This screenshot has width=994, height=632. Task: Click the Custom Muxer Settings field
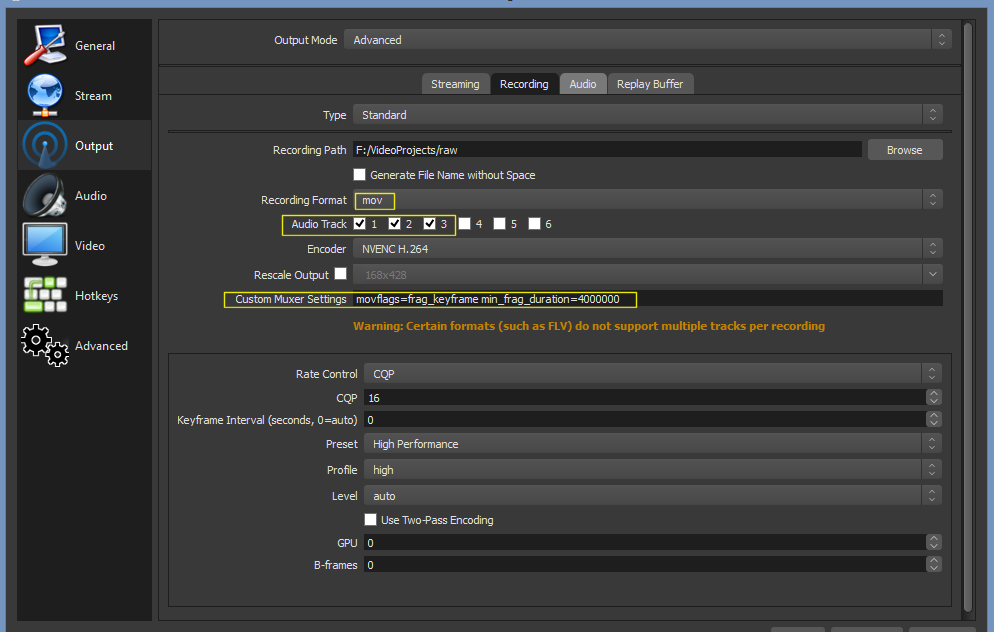[648, 299]
